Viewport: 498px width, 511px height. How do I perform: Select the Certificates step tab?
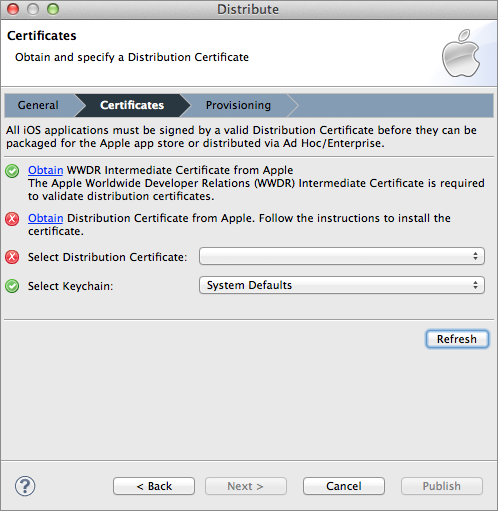[x=132, y=105]
